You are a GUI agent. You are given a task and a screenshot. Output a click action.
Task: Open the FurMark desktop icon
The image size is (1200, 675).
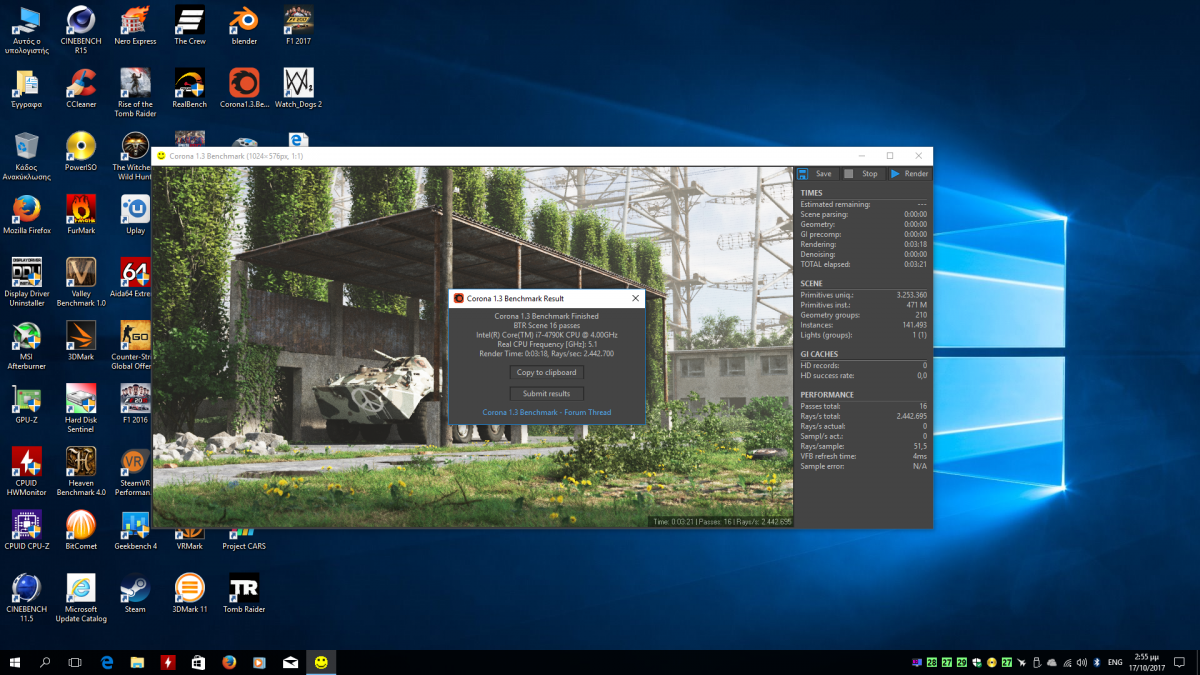[x=81, y=215]
